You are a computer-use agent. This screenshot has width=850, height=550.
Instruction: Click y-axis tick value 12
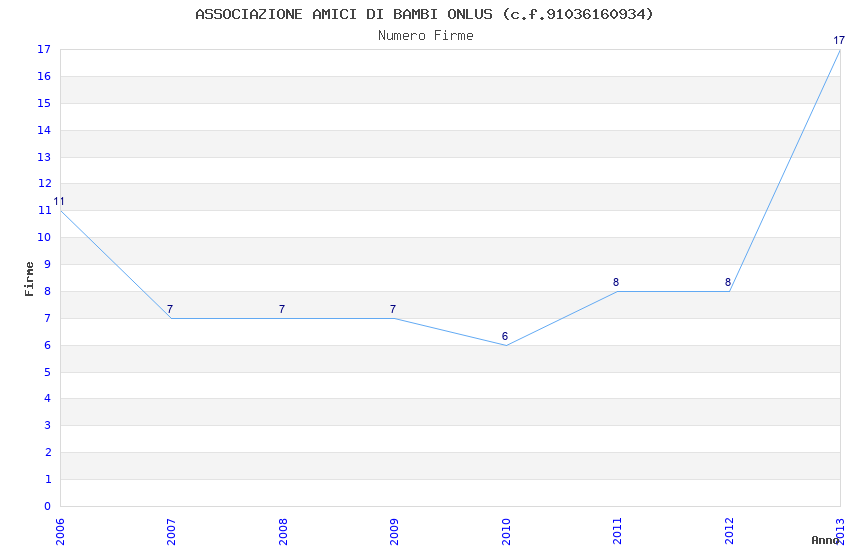44,184
